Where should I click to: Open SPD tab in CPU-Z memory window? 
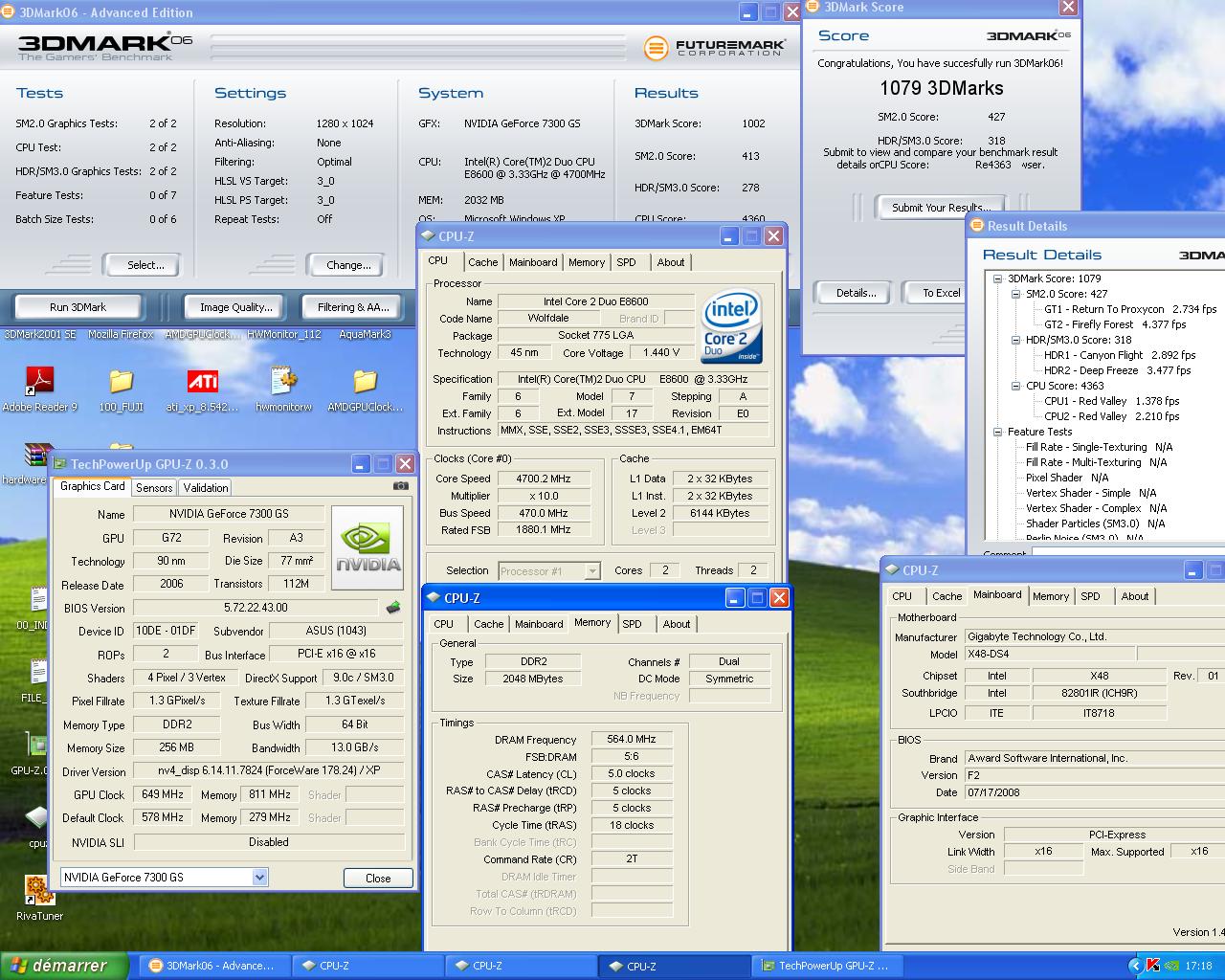[633, 624]
